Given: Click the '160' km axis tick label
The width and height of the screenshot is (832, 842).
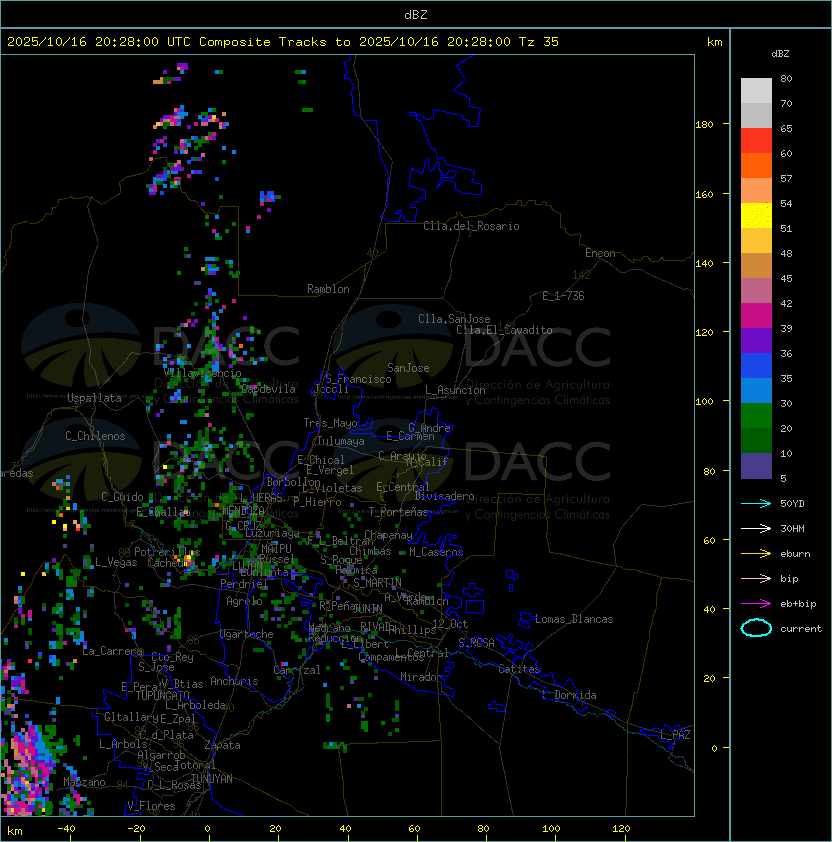Looking at the screenshot, I should click(x=704, y=194).
